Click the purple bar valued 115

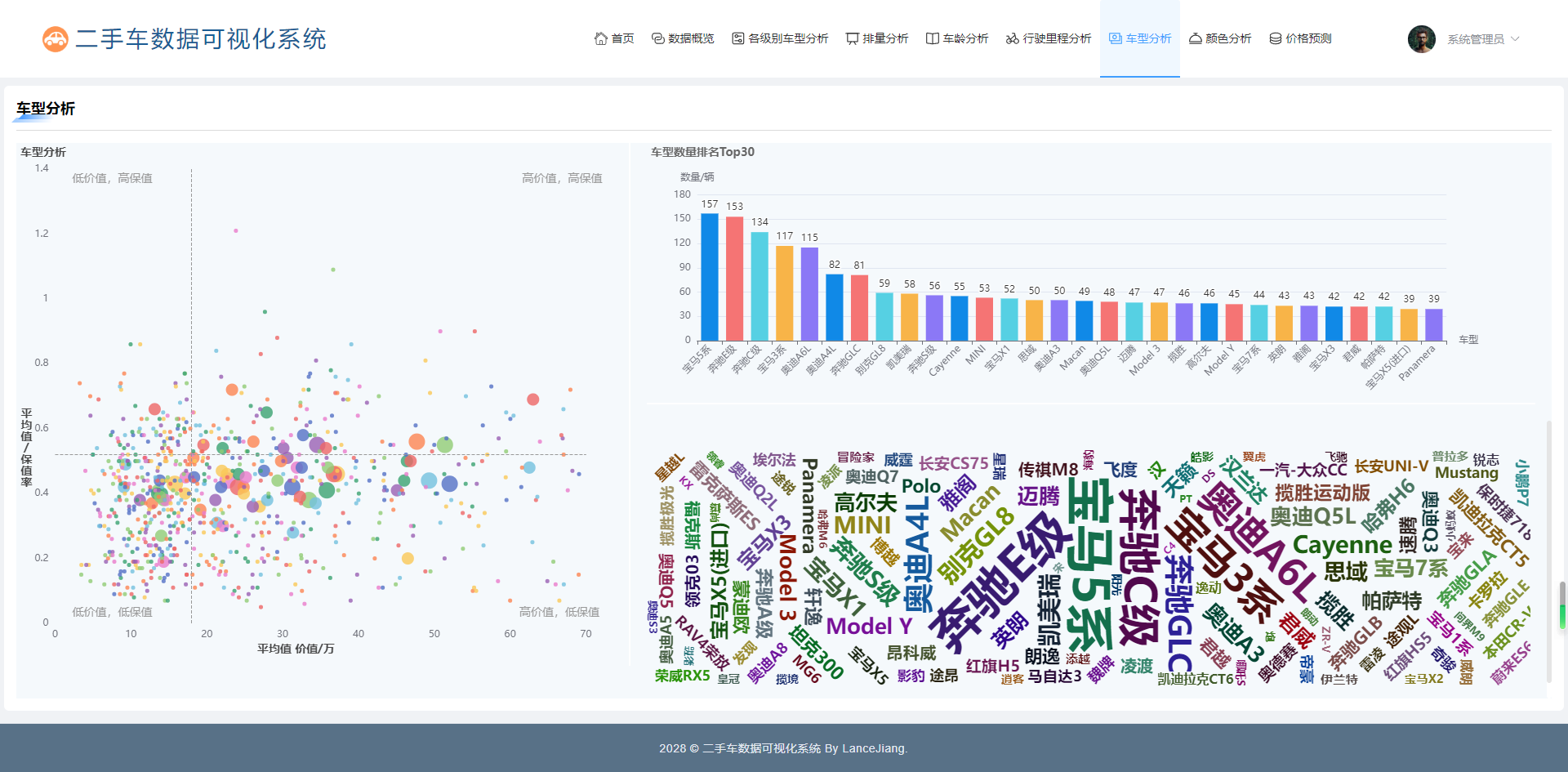(x=809, y=294)
